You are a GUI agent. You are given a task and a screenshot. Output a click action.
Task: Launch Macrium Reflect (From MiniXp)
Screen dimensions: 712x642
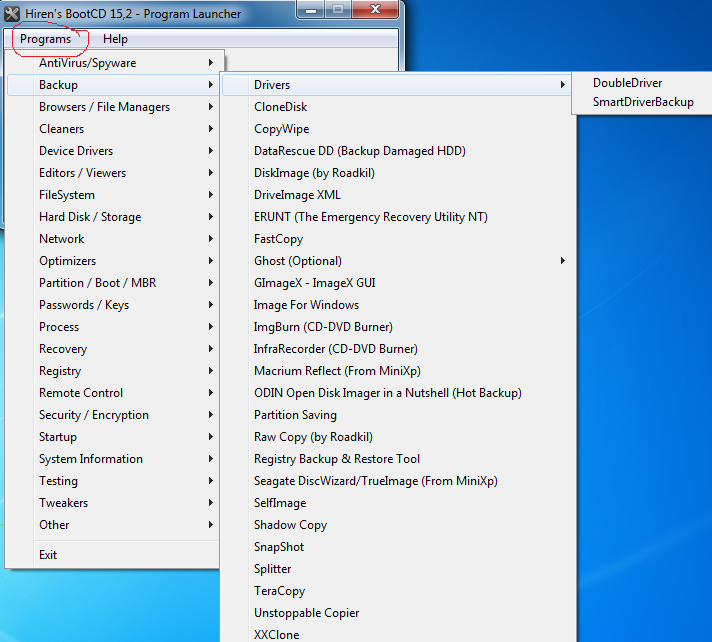[397, 371]
